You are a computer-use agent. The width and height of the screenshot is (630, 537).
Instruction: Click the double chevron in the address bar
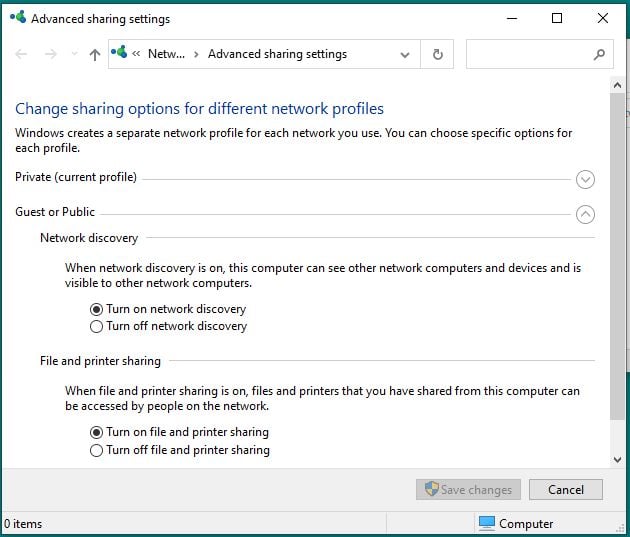(136, 53)
